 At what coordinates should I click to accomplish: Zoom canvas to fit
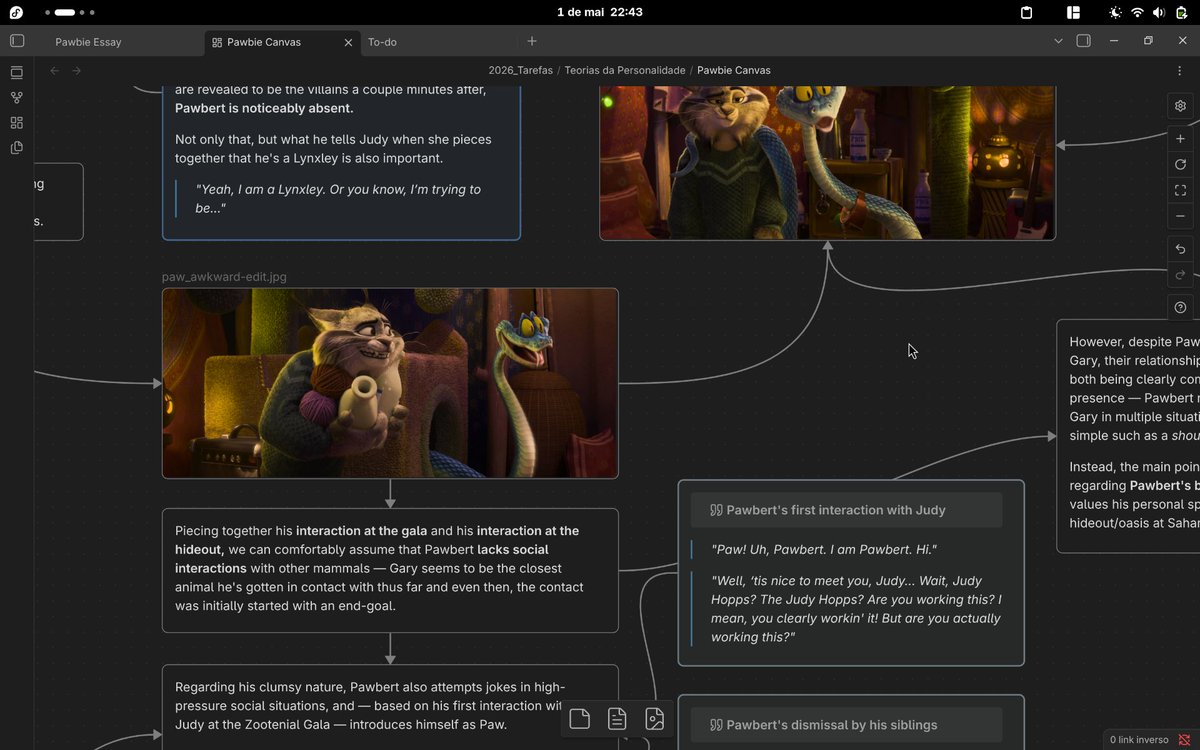pyautogui.click(x=1180, y=190)
